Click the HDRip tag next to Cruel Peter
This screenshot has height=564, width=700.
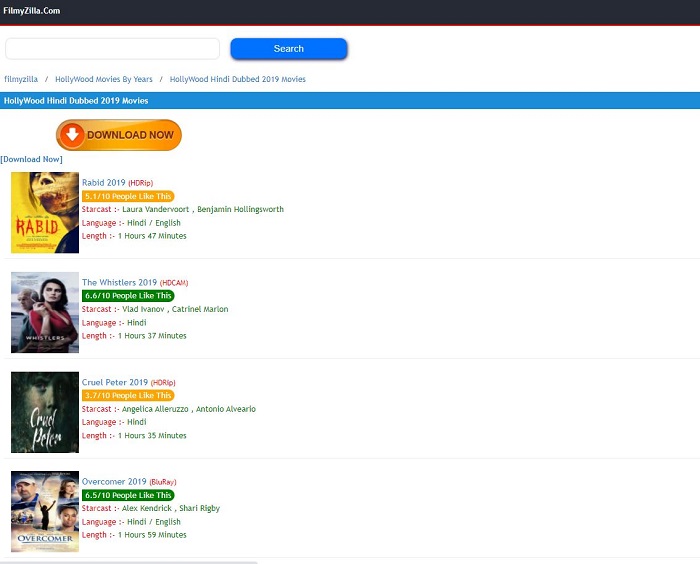163,383
